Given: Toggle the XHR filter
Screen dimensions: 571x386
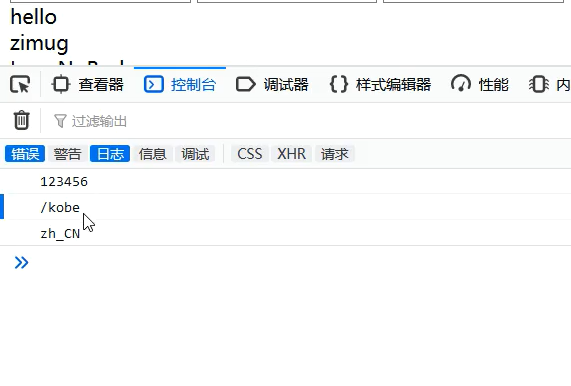Looking at the screenshot, I should click(x=292, y=154).
